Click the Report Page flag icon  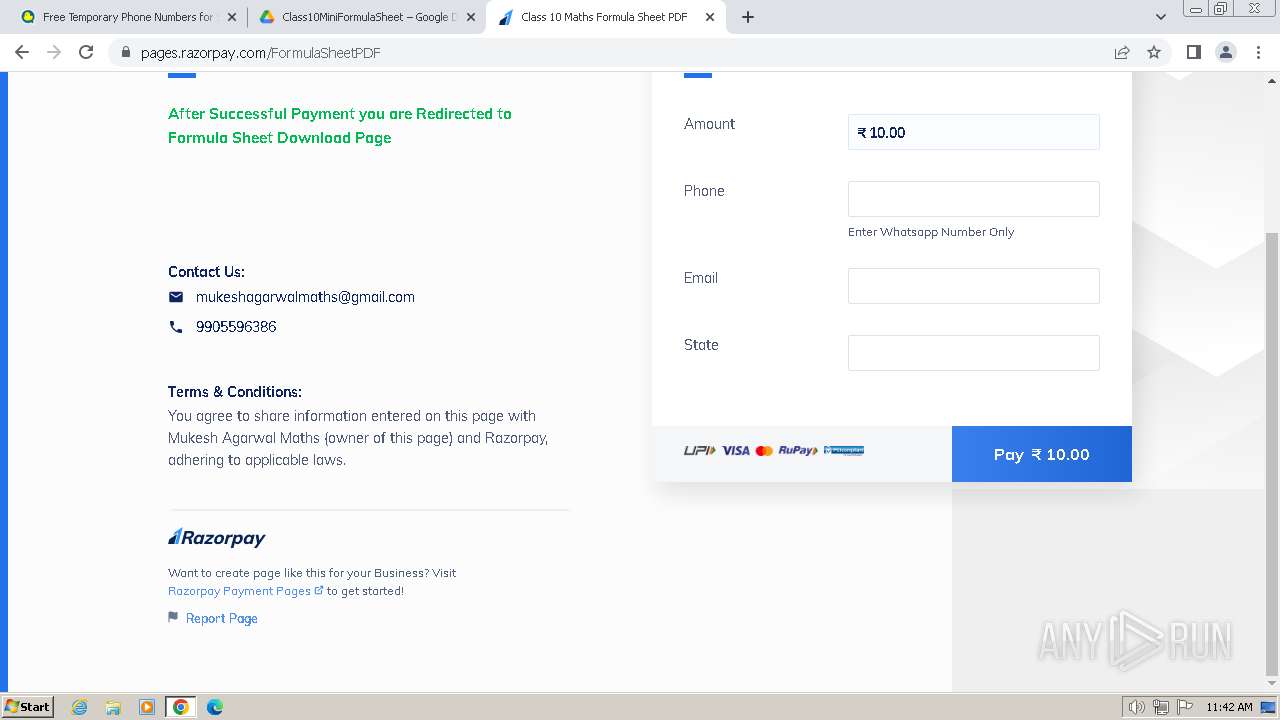click(173, 618)
